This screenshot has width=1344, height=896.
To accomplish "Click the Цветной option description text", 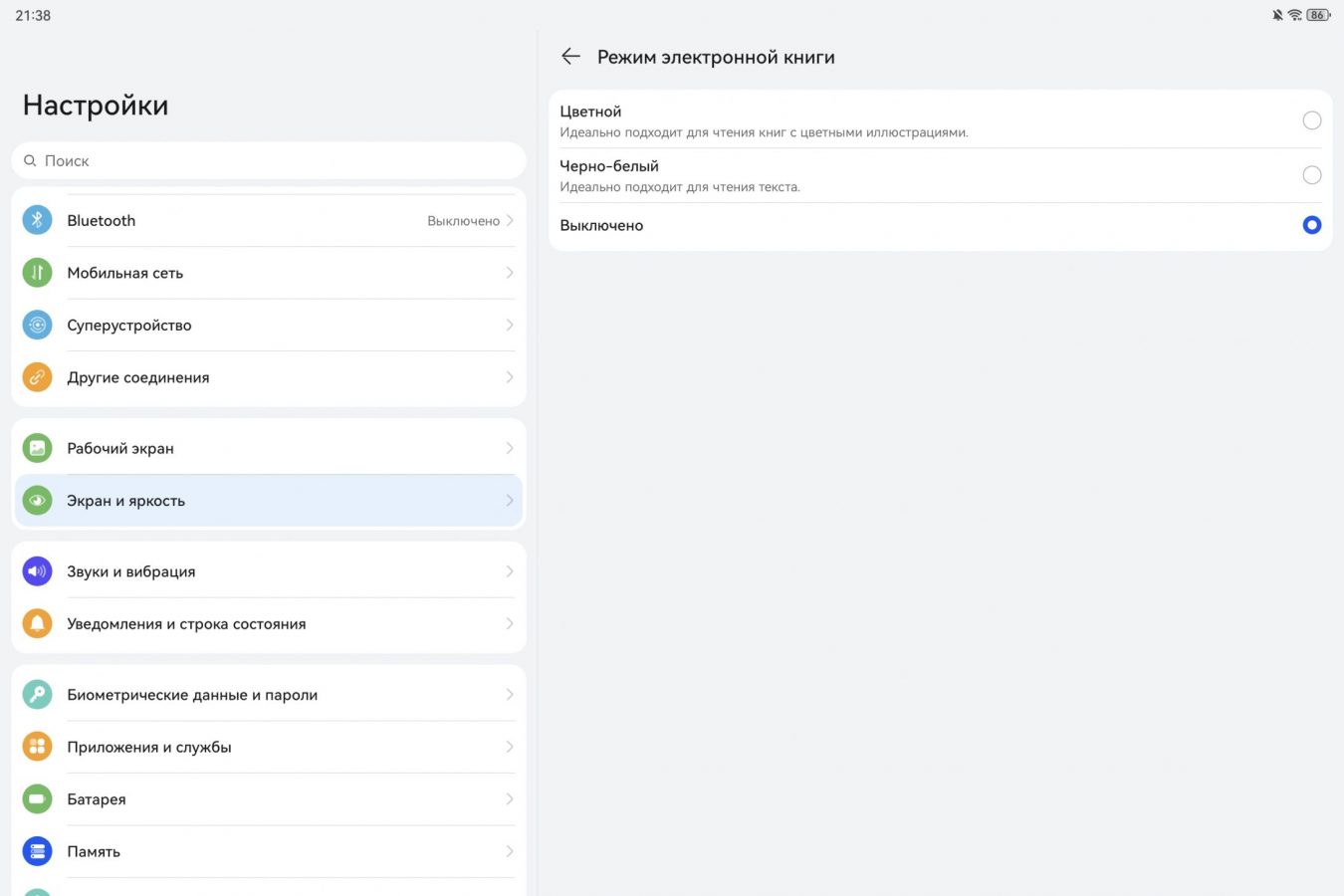I will (x=764, y=132).
